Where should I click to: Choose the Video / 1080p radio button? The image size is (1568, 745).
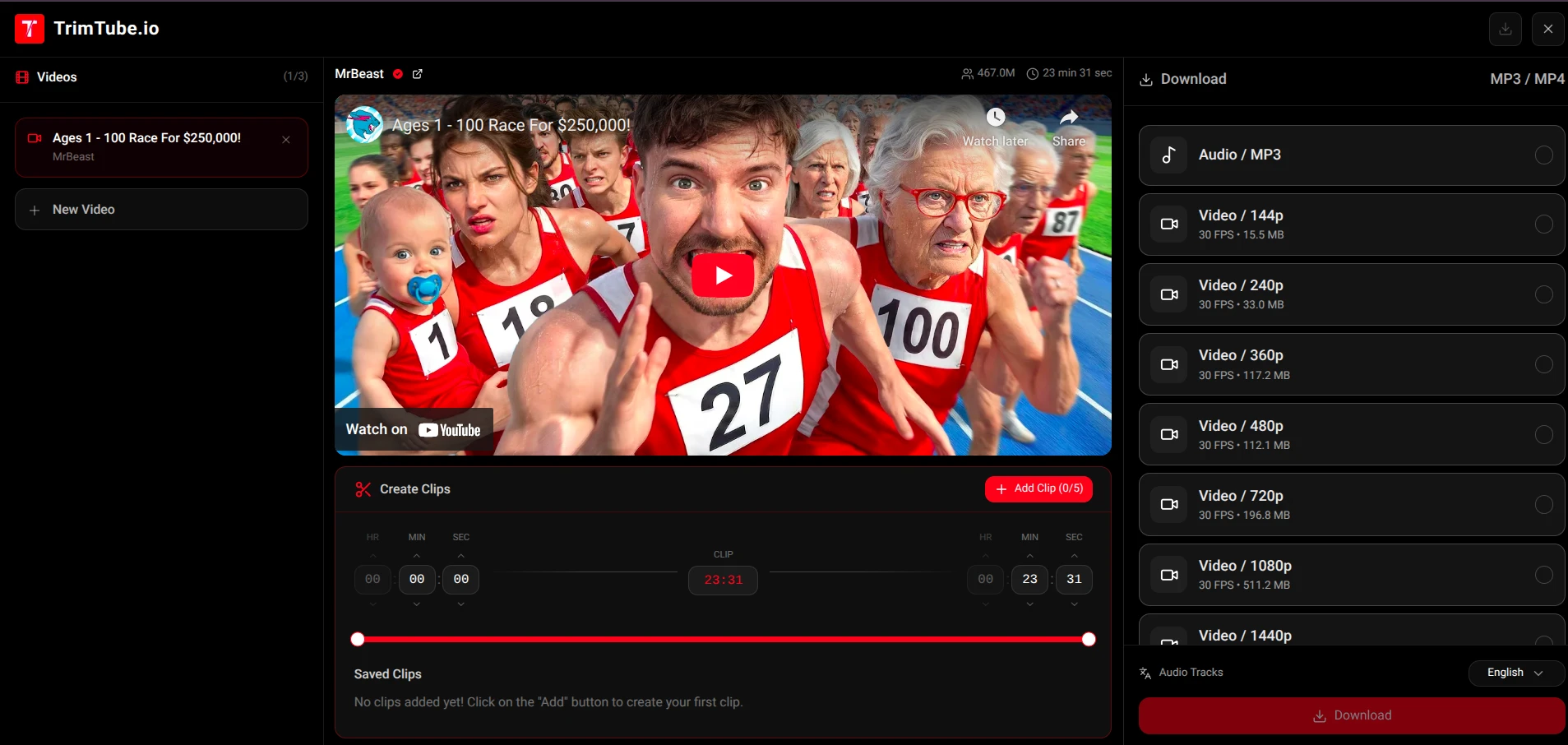point(1543,575)
